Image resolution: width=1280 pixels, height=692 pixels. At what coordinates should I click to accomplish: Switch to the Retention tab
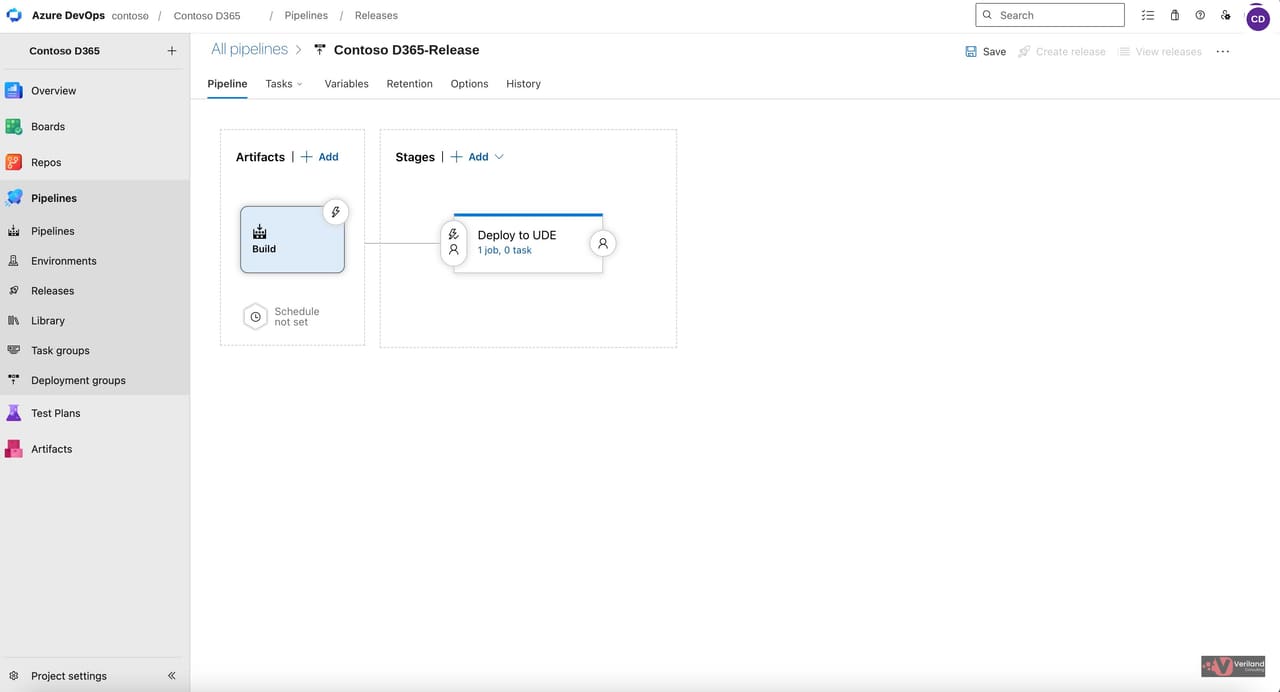(409, 84)
